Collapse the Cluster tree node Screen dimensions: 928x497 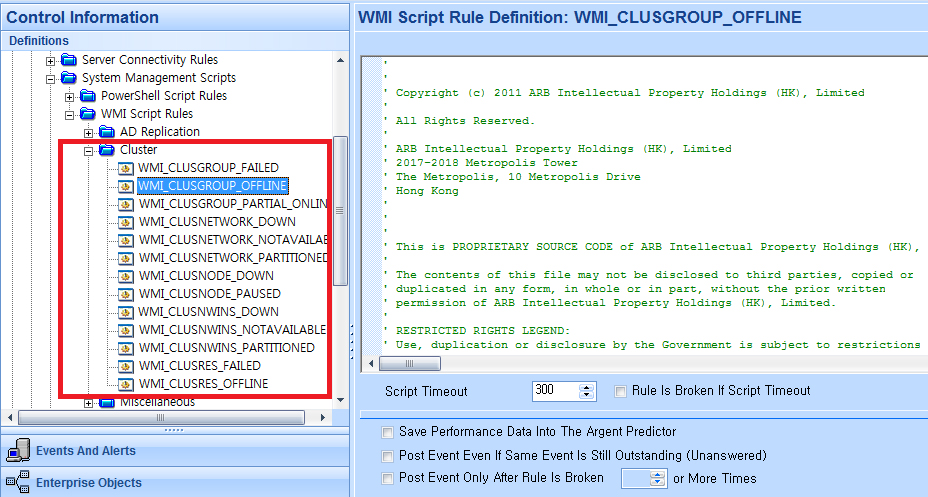[89, 150]
